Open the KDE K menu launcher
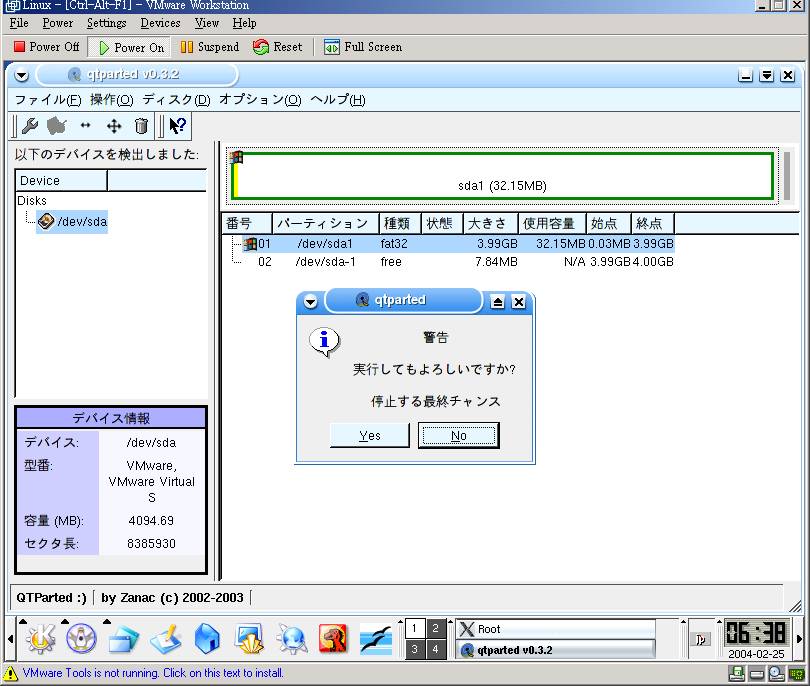This screenshot has width=810, height=686. tap(41, 638)
